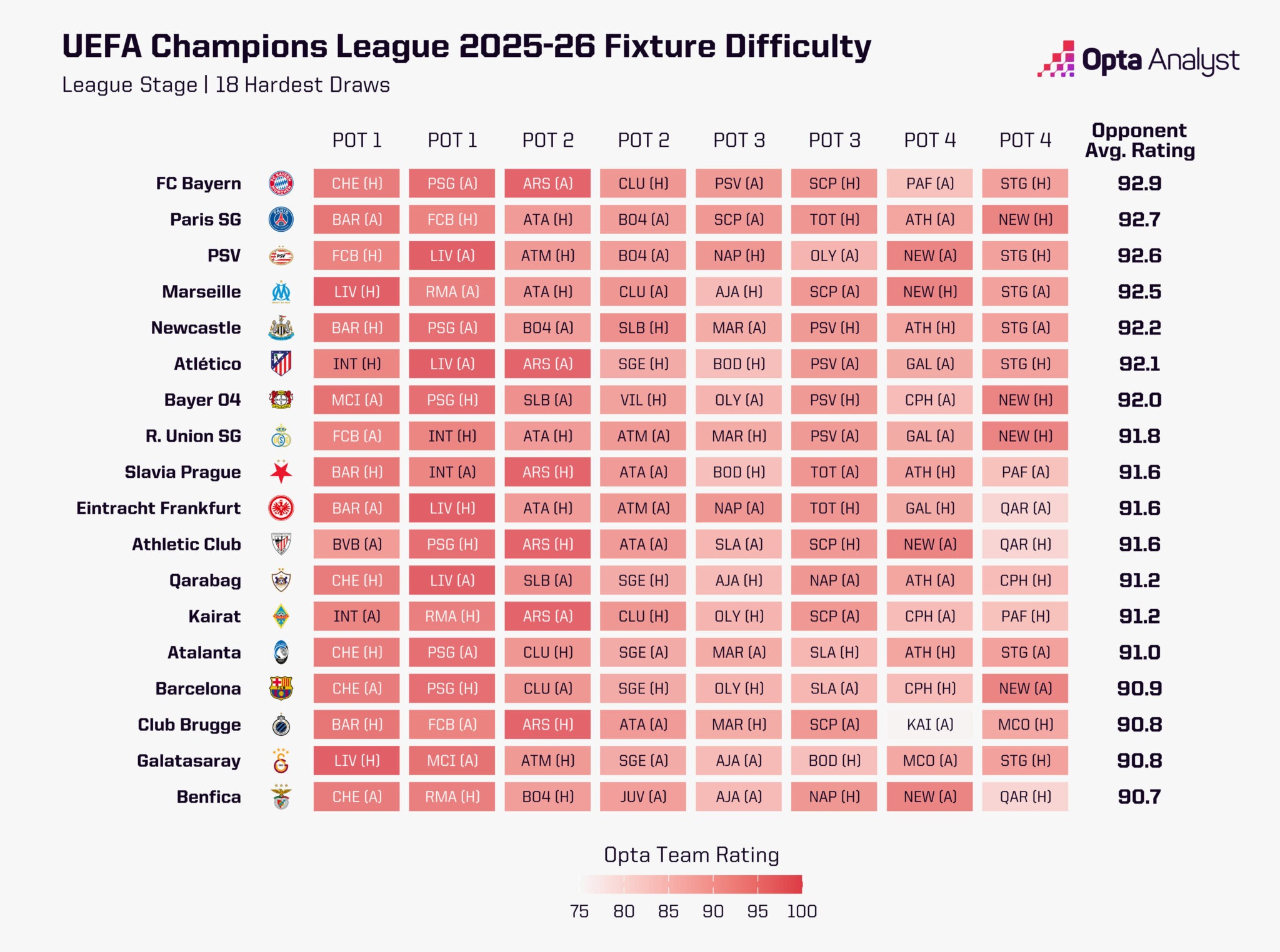Image resolution: width=1280 pixels, height=952 pixels.
Task: Click Club Brugge's KAI (A) fixture cell
Action: point(929,725)
